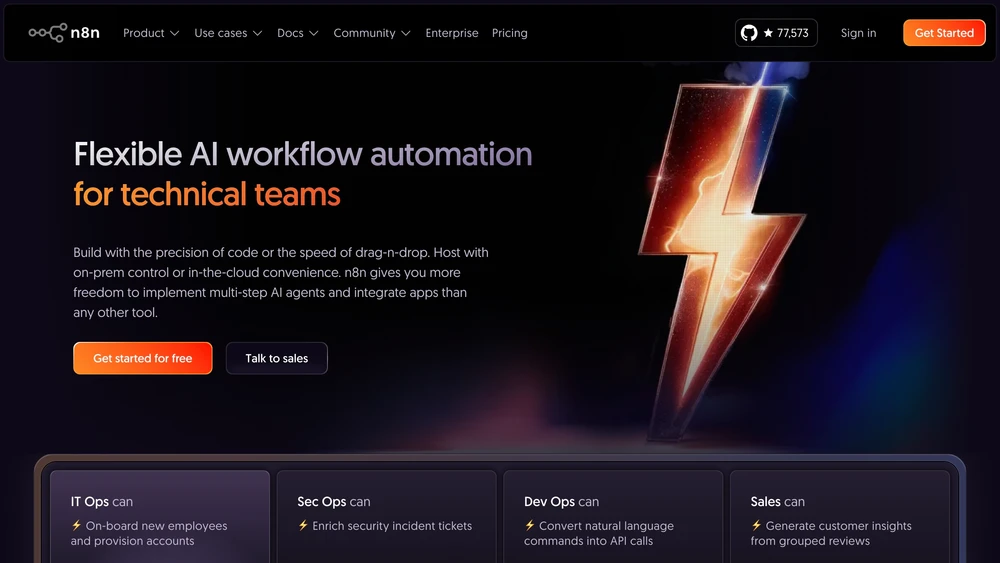Screen dimensions: 1000x563
Task: Expand the Use cases dropdown chevron
Action: (257, 33)
